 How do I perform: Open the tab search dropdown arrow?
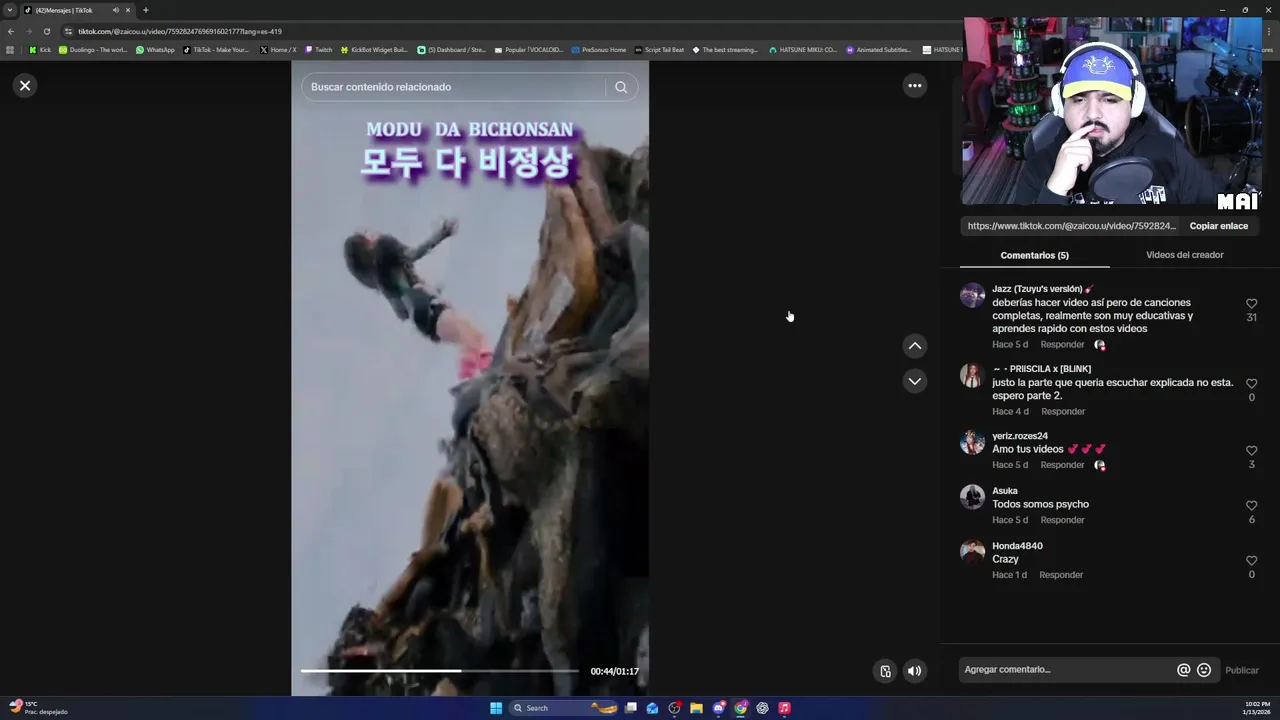(10, 10)
